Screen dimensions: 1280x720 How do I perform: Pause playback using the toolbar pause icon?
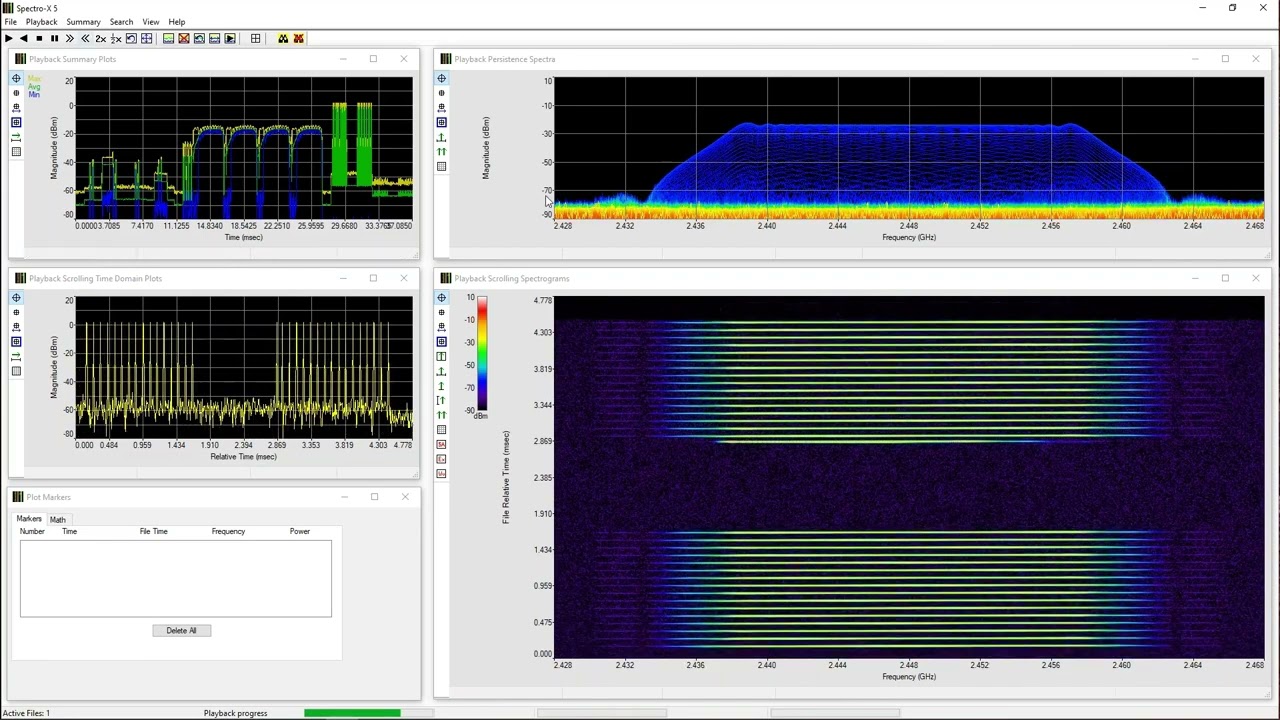(x=54, y=38)
